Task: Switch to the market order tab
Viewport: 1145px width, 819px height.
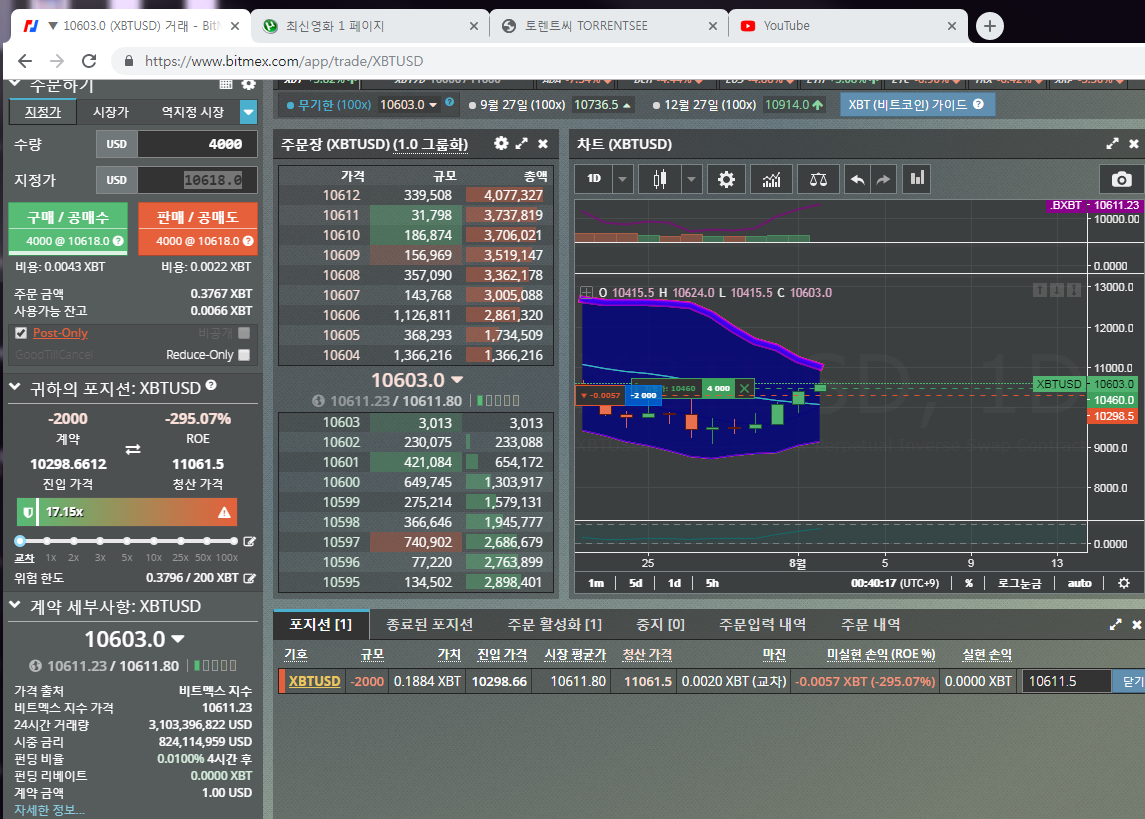Action: point(111,112)
